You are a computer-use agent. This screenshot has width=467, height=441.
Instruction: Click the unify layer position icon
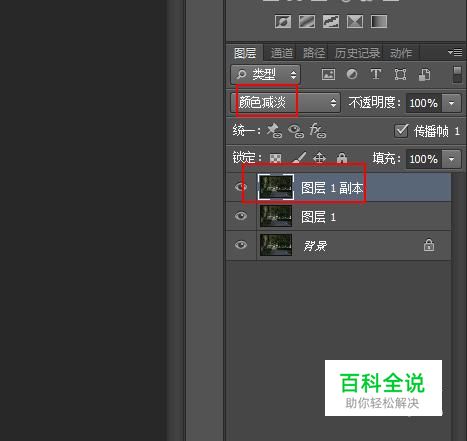[274, 130]
